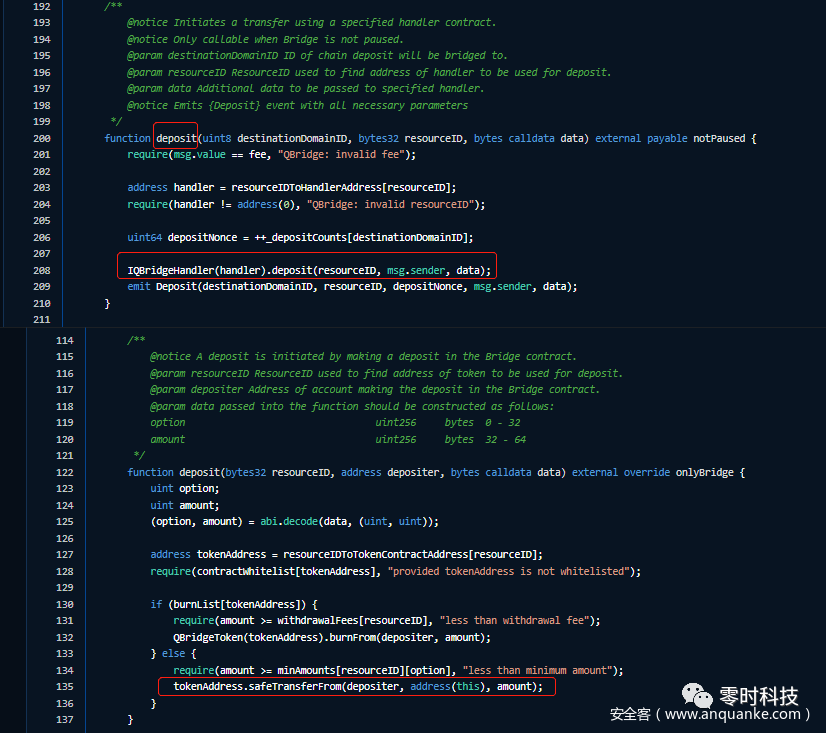Click the "provided tokenAddress is not whitelisted" string
The height and width of the screenshot is (733, 826).
point(512,571)
